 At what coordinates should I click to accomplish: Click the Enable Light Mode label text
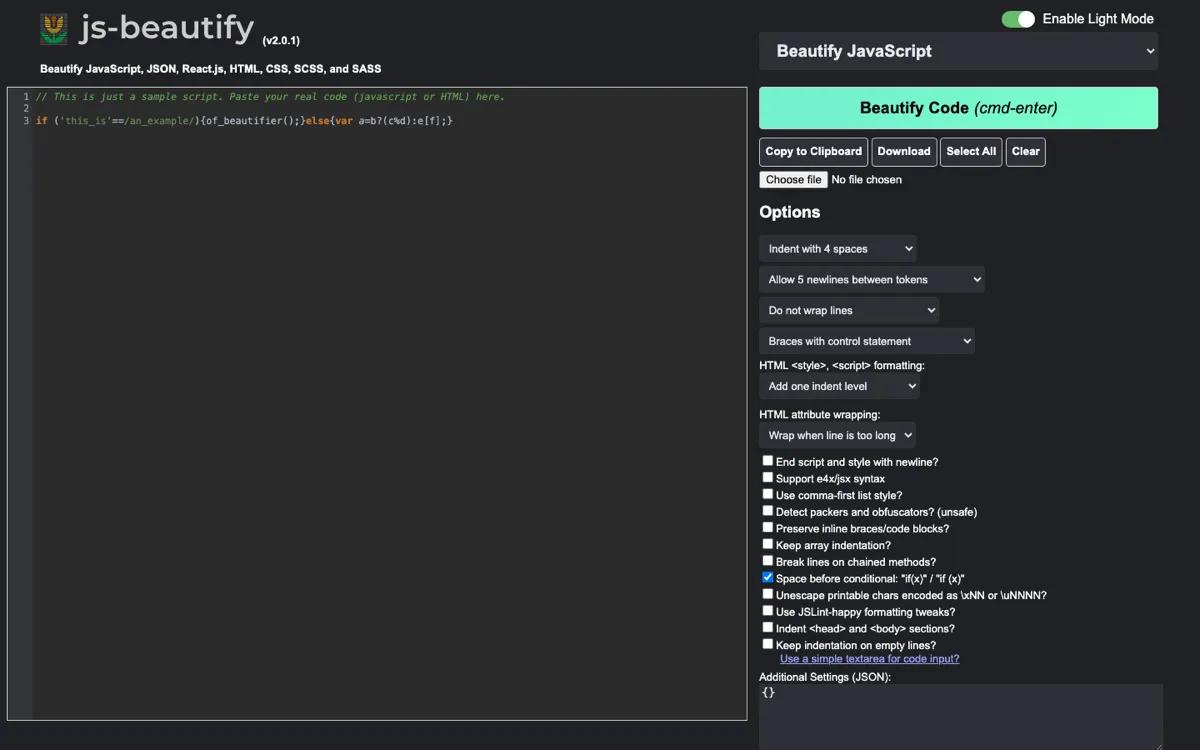coord(1098,19)
